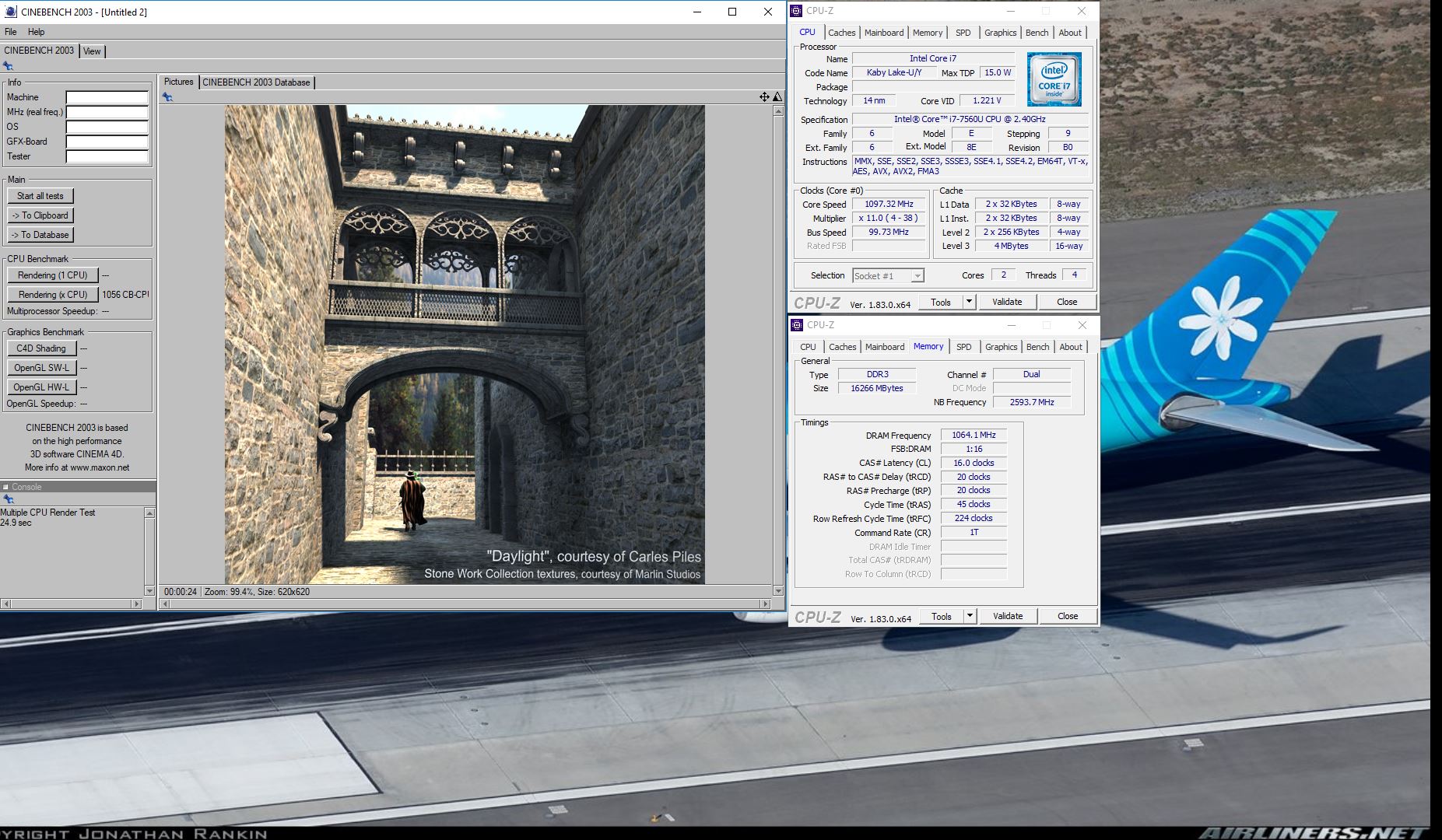Open the File menu in Cinebench
The width and height of the screenshot is (1442, 840).
pos(10,32)
